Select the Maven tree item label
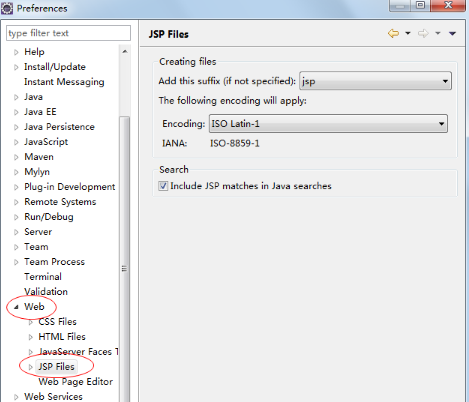Viewport: 469px width, 402px height. point(39,157)
